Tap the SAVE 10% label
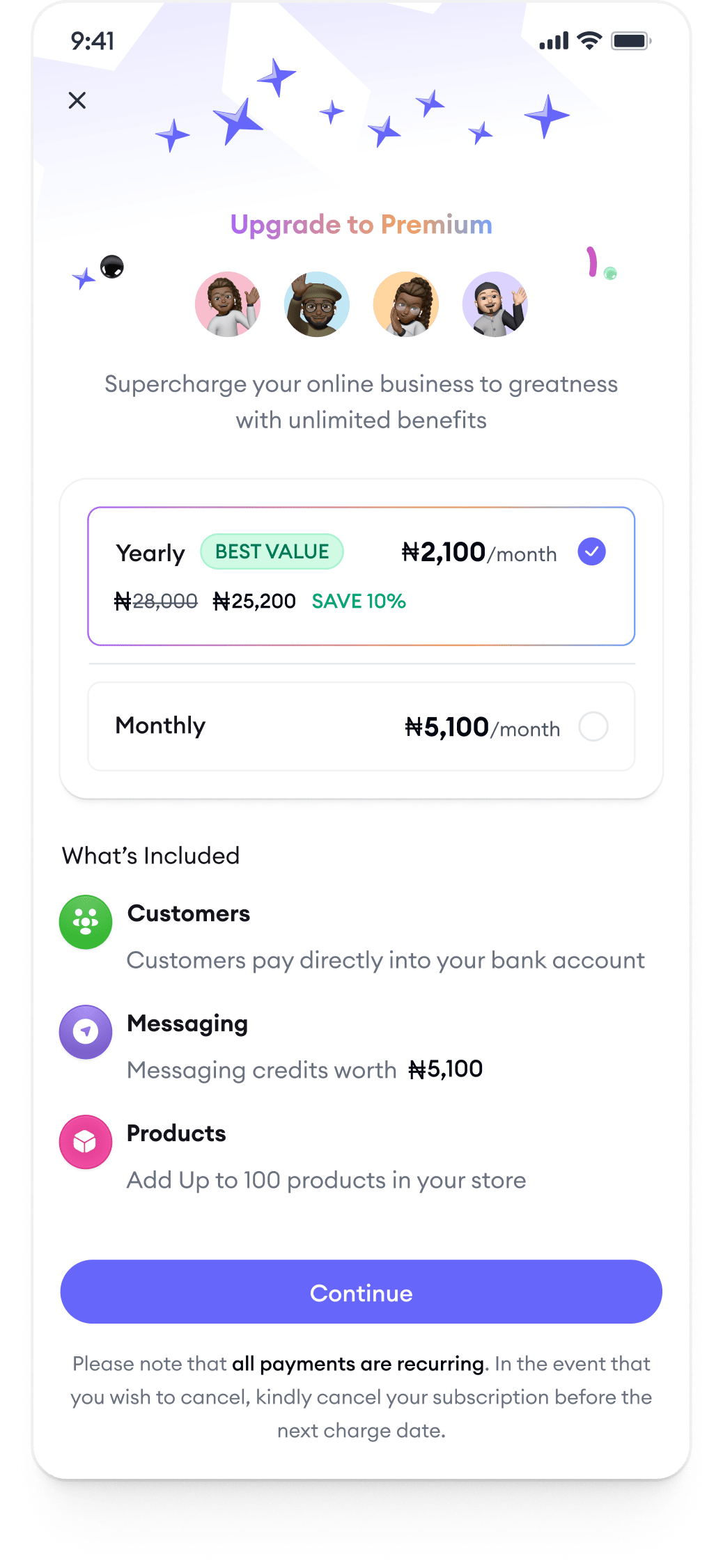723x1568 pixels. (x=359, y=601)
